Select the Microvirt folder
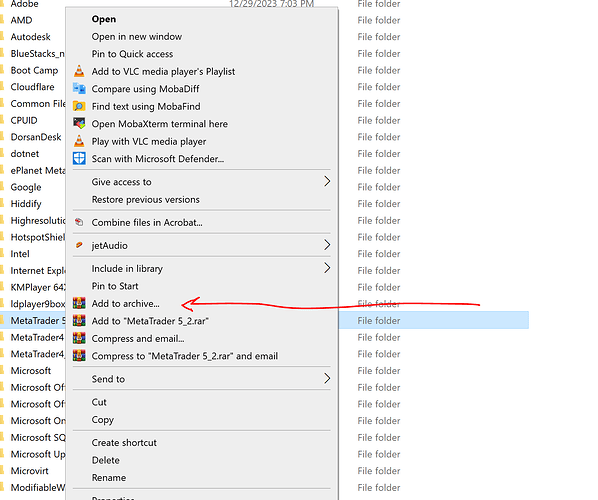598x500 pixels. tap(30, 471)
